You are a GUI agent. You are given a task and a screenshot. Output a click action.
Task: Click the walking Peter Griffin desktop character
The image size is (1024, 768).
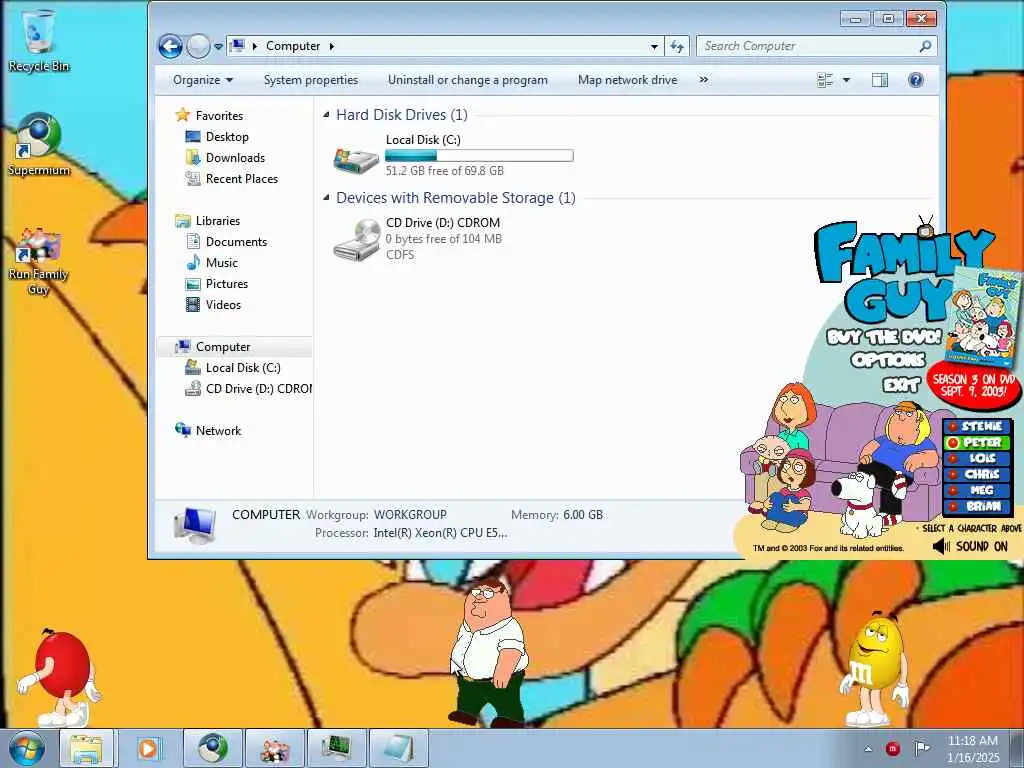[488, 652]
